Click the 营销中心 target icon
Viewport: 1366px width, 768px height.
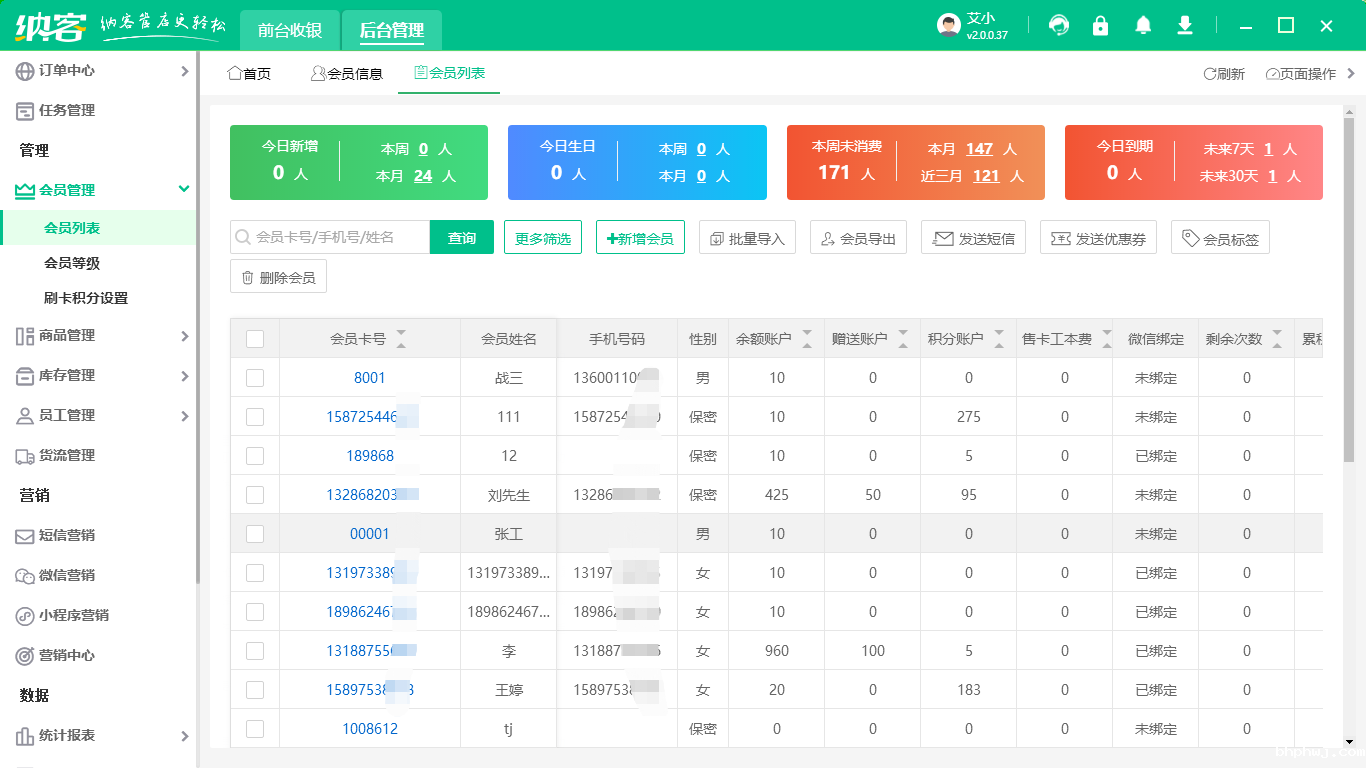click(25, 656)
